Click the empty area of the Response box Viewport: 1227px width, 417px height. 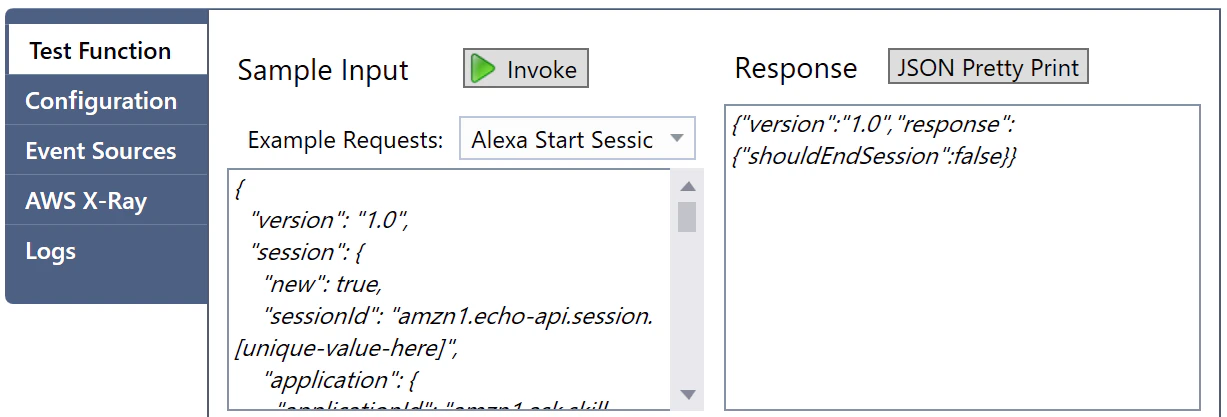[962, 290]
